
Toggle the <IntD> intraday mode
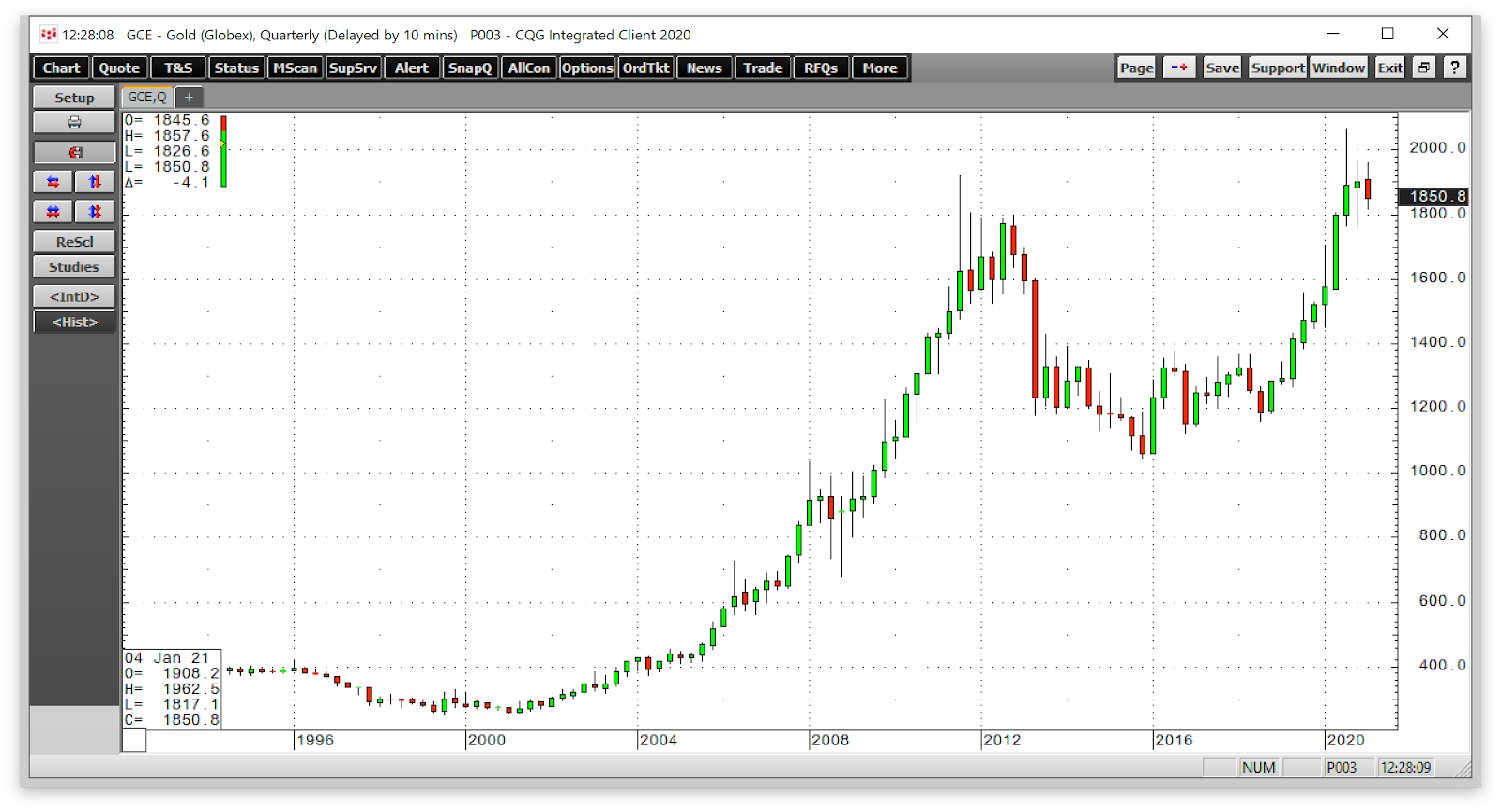point(74,296)
